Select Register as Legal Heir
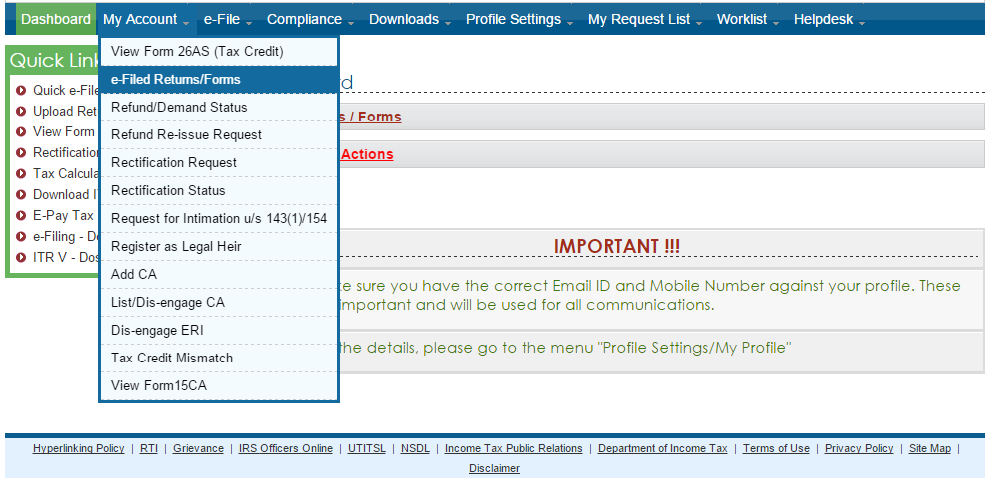The height and width of the screenshot is (484, 988). coord(176,246)
